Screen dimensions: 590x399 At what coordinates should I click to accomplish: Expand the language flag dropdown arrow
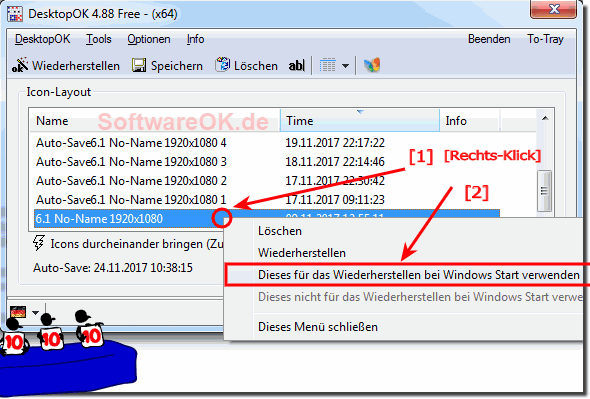click(x=35, y=312)
